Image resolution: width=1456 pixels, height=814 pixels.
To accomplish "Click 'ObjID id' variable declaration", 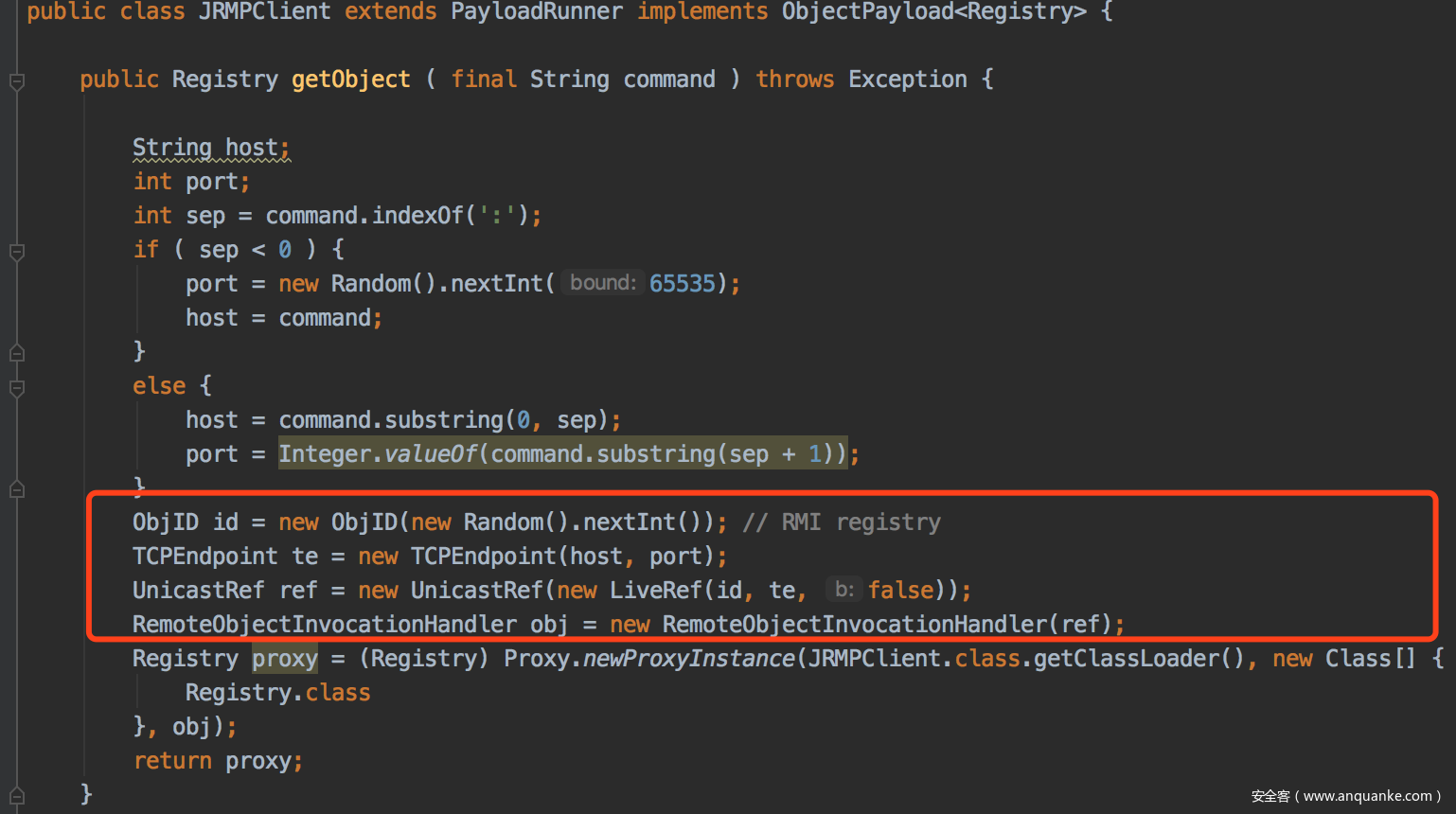I will coord(186,522).
